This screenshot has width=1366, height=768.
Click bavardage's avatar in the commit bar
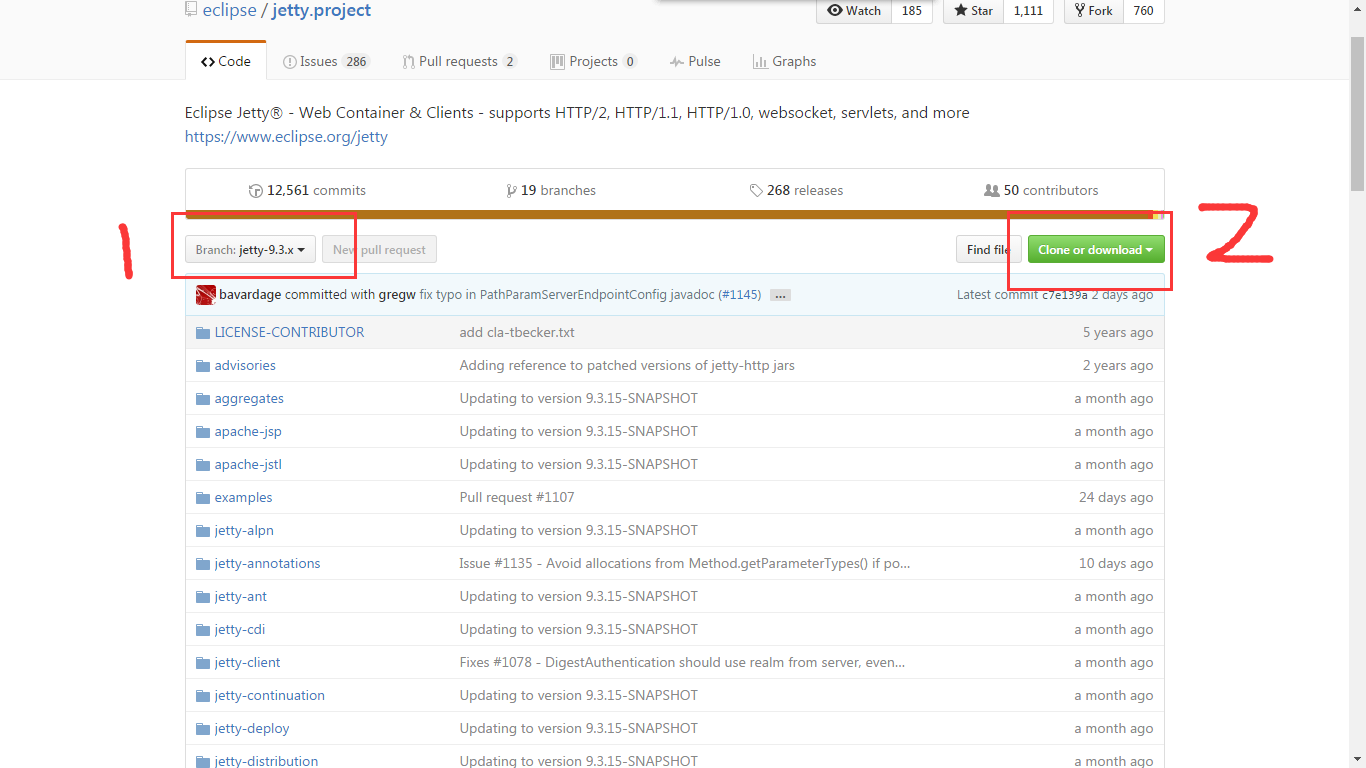point(206,295)
